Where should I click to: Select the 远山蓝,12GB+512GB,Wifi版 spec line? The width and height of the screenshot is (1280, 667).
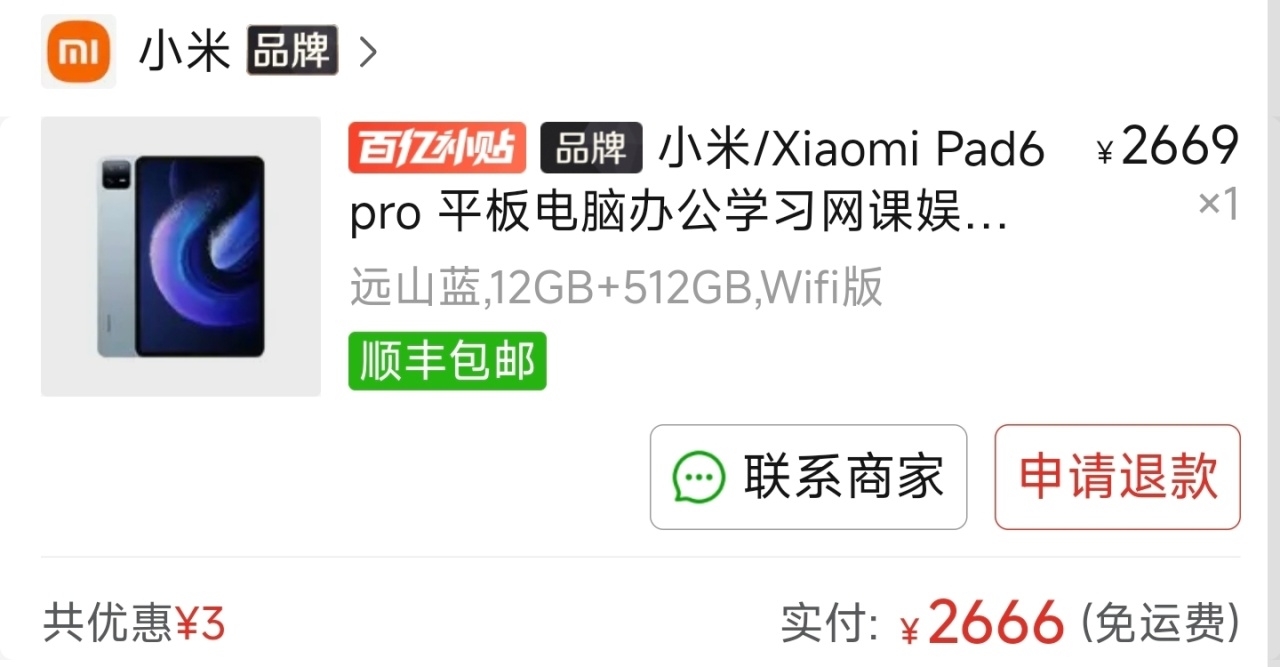pyautogui.click(x=616, y=288)
